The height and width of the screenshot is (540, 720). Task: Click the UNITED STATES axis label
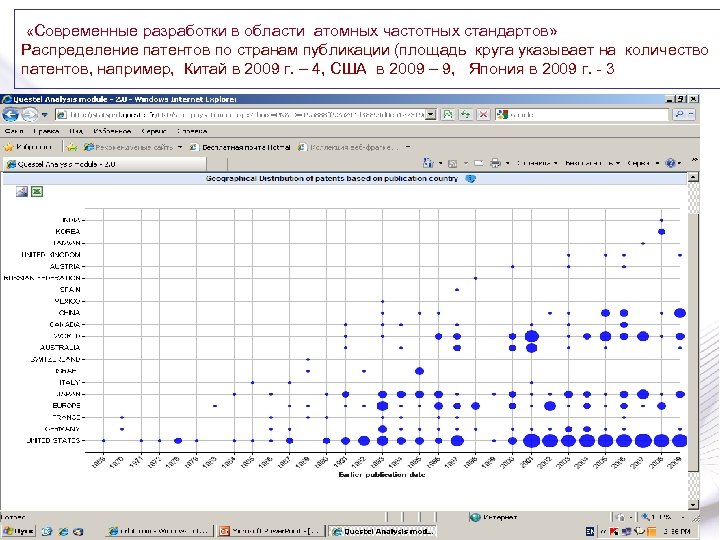point(53,440)
